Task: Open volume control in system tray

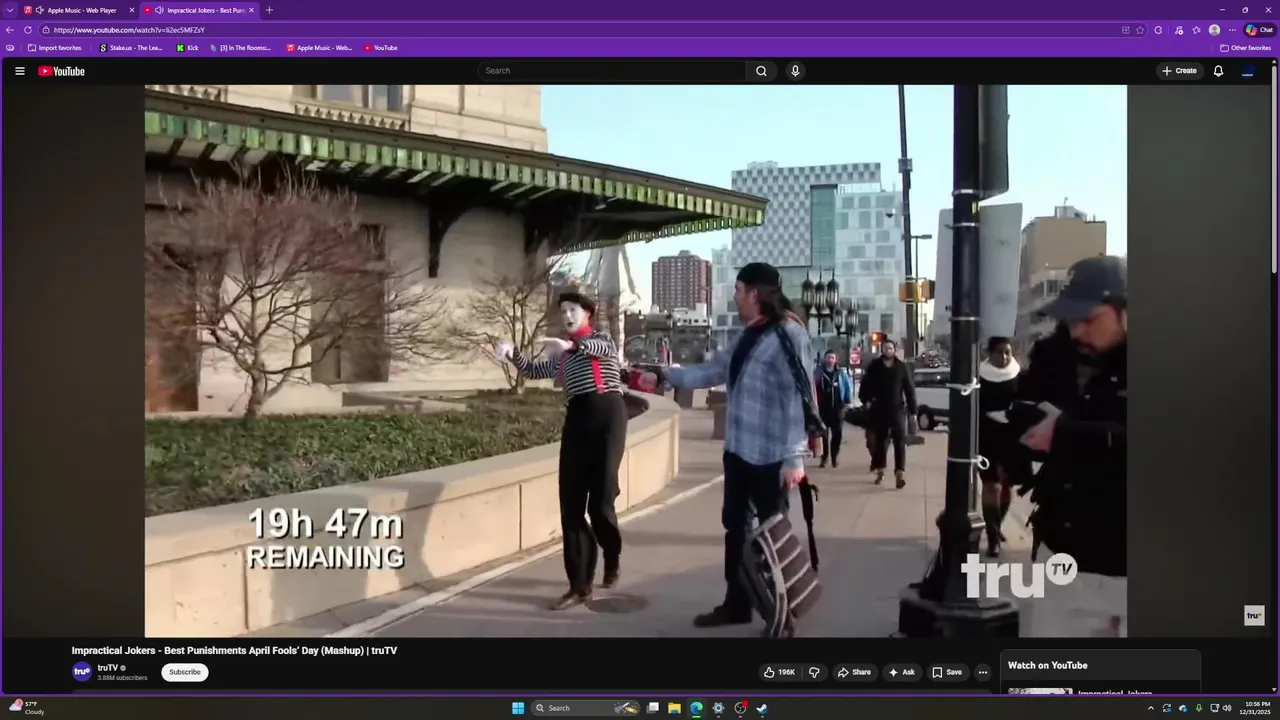Action: tap(1227, 708)
